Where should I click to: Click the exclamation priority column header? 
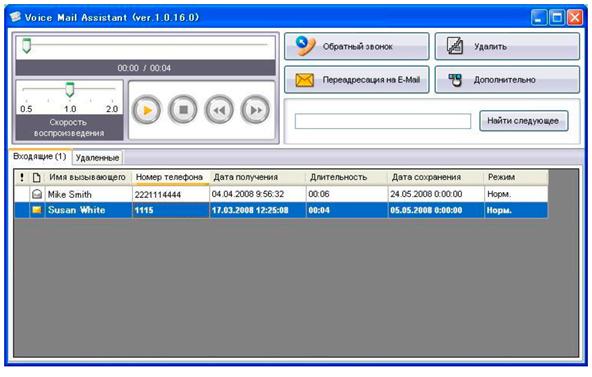point(22,177)
